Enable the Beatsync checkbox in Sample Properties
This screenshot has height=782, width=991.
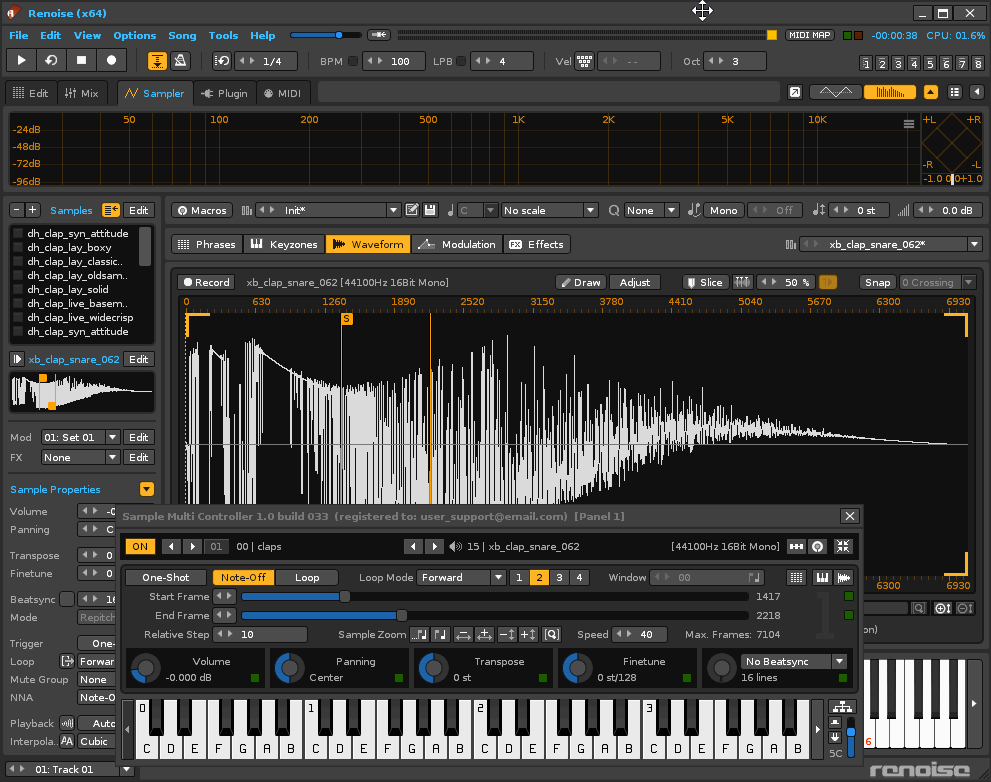[66, 599]
